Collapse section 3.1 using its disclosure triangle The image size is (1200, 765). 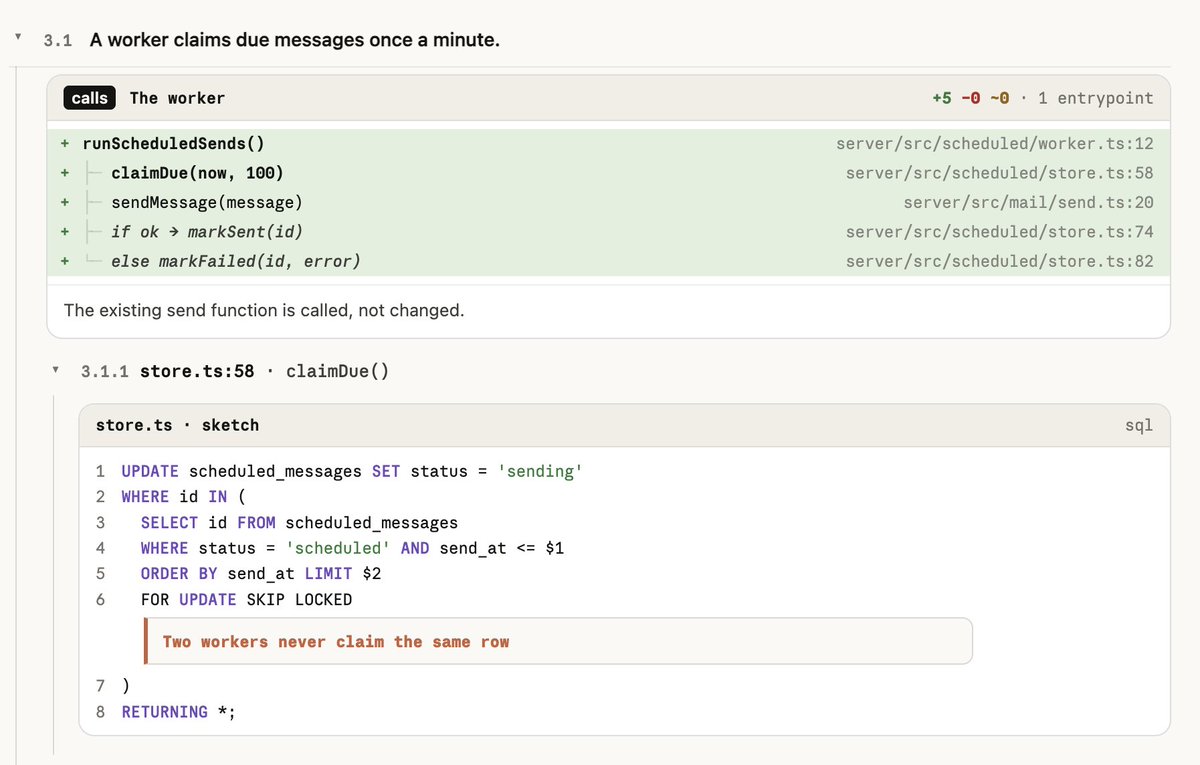17,37
